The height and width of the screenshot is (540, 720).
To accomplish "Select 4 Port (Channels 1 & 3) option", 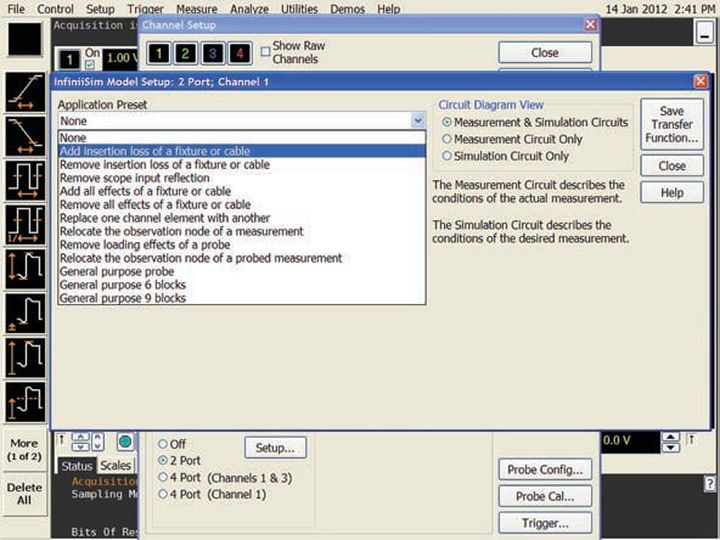I will coord(225,478).
